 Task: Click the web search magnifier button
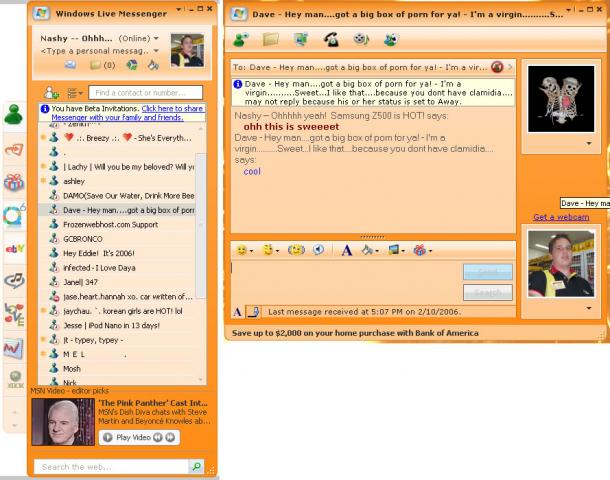click(196, 466)
